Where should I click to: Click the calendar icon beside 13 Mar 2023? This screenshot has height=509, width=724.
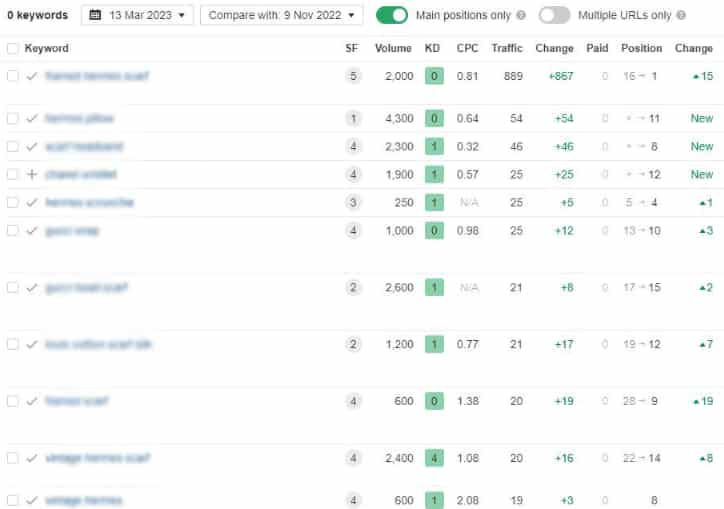pyautogui.click(x=95, y=15)
